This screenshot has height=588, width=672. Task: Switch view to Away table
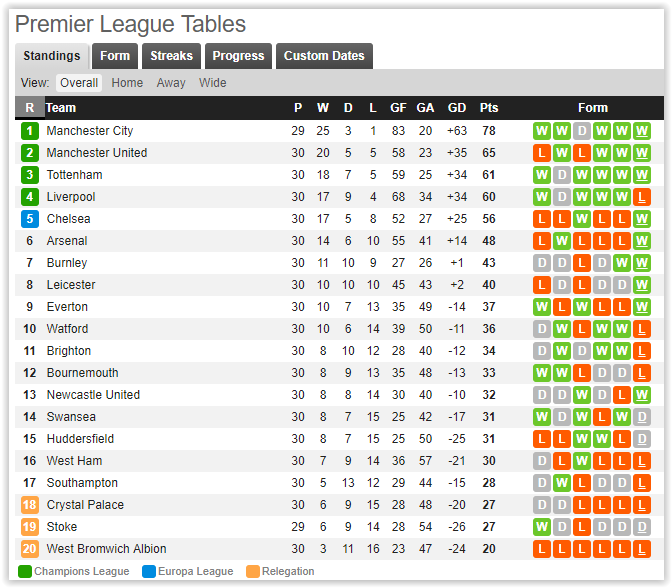tap(171, 83)
